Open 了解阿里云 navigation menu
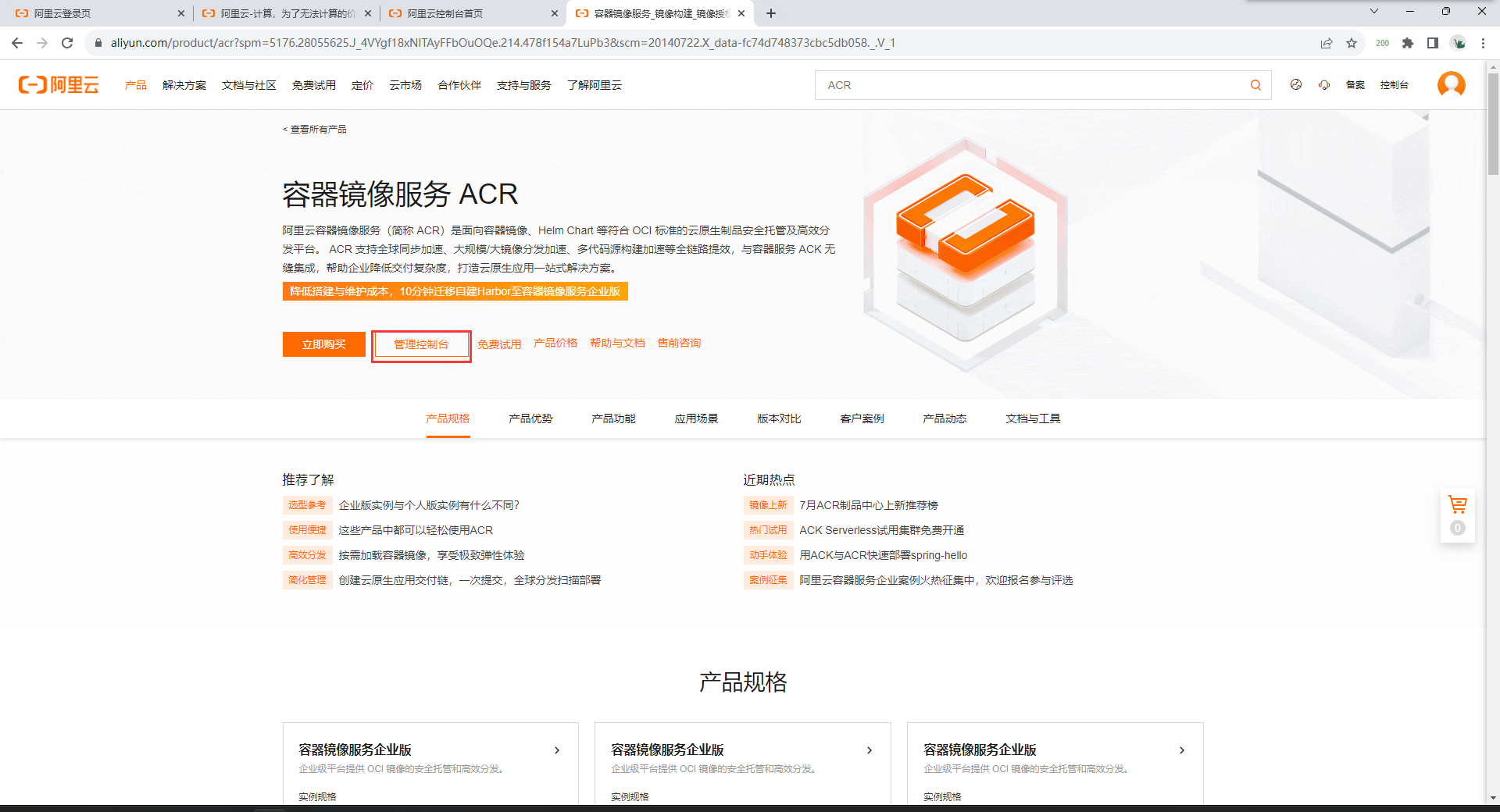The height and width of the screenshot is (812, 1500). [595, 85]
